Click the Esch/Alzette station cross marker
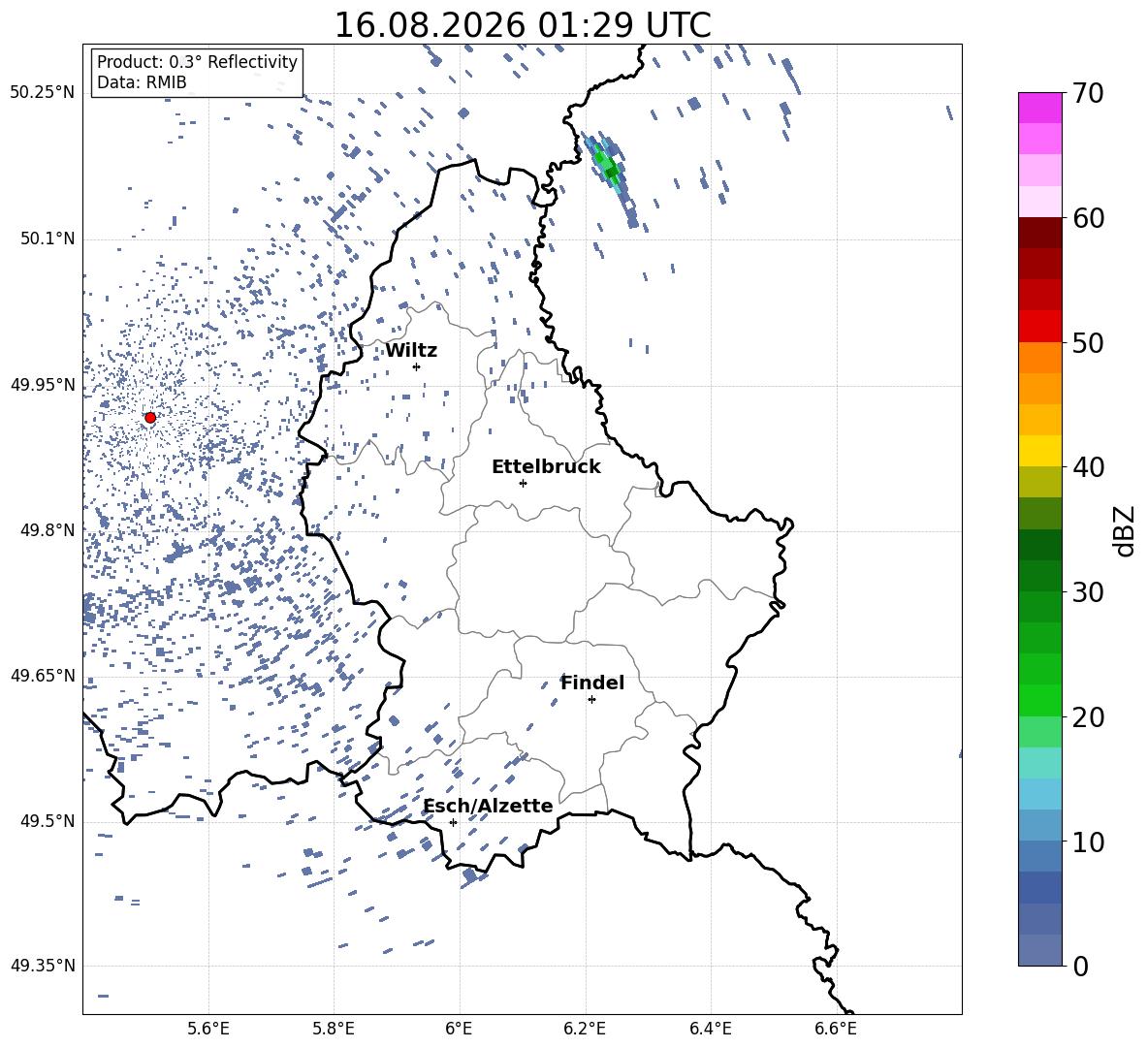The height and width of the screenshot is (1048, 1148). coord(453,822)
